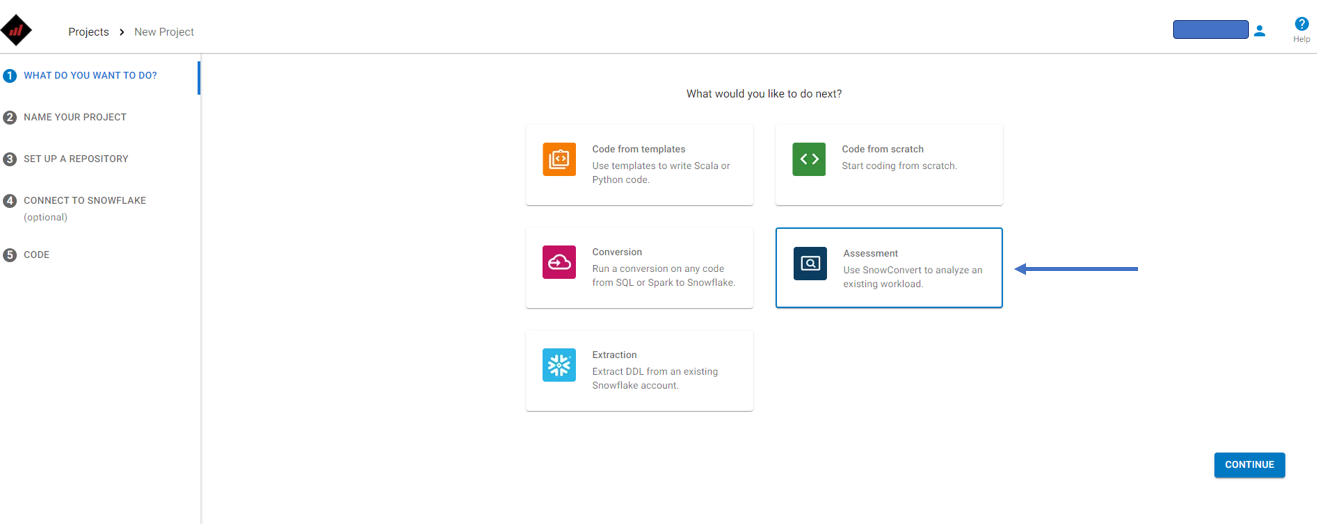Click 'What would you like to do next?' heading
The height and width of the screenshot is (524, 1317).
(x=764, y=94)
